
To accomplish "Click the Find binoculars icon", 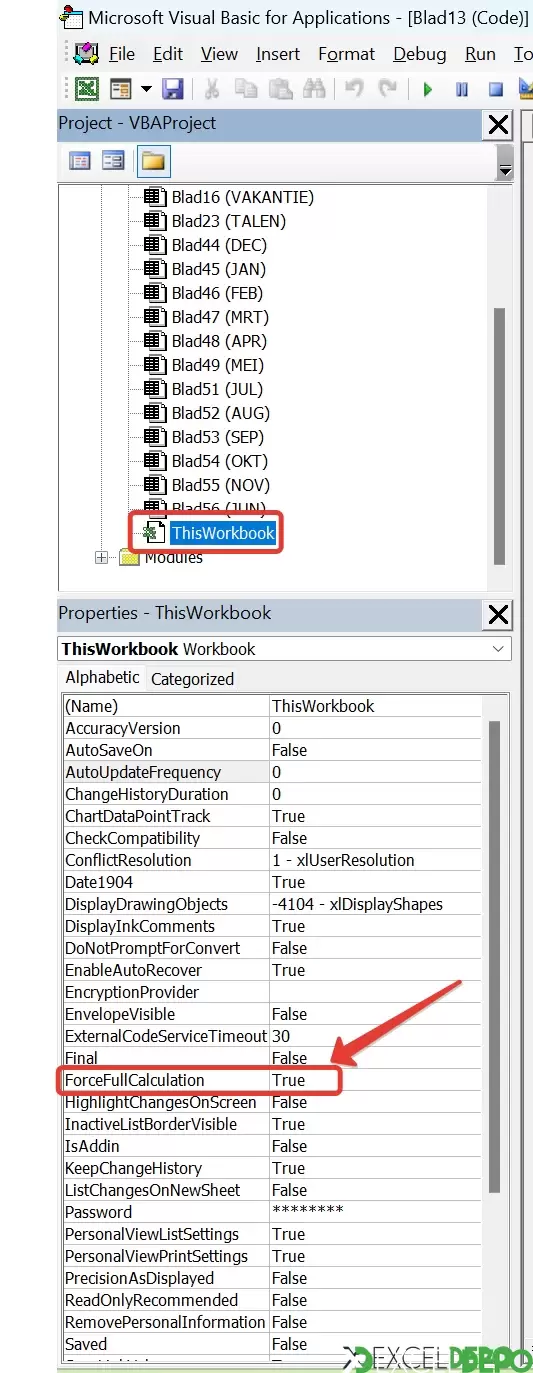I will (314, 89).
